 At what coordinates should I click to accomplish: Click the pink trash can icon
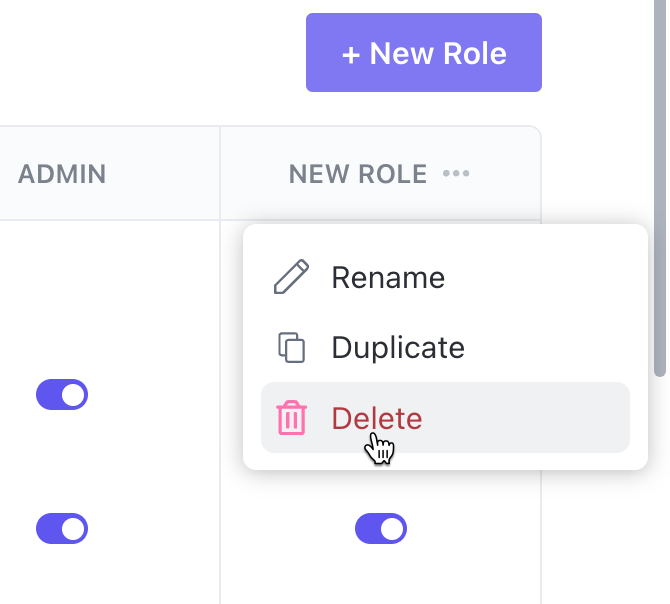[291, 418]
